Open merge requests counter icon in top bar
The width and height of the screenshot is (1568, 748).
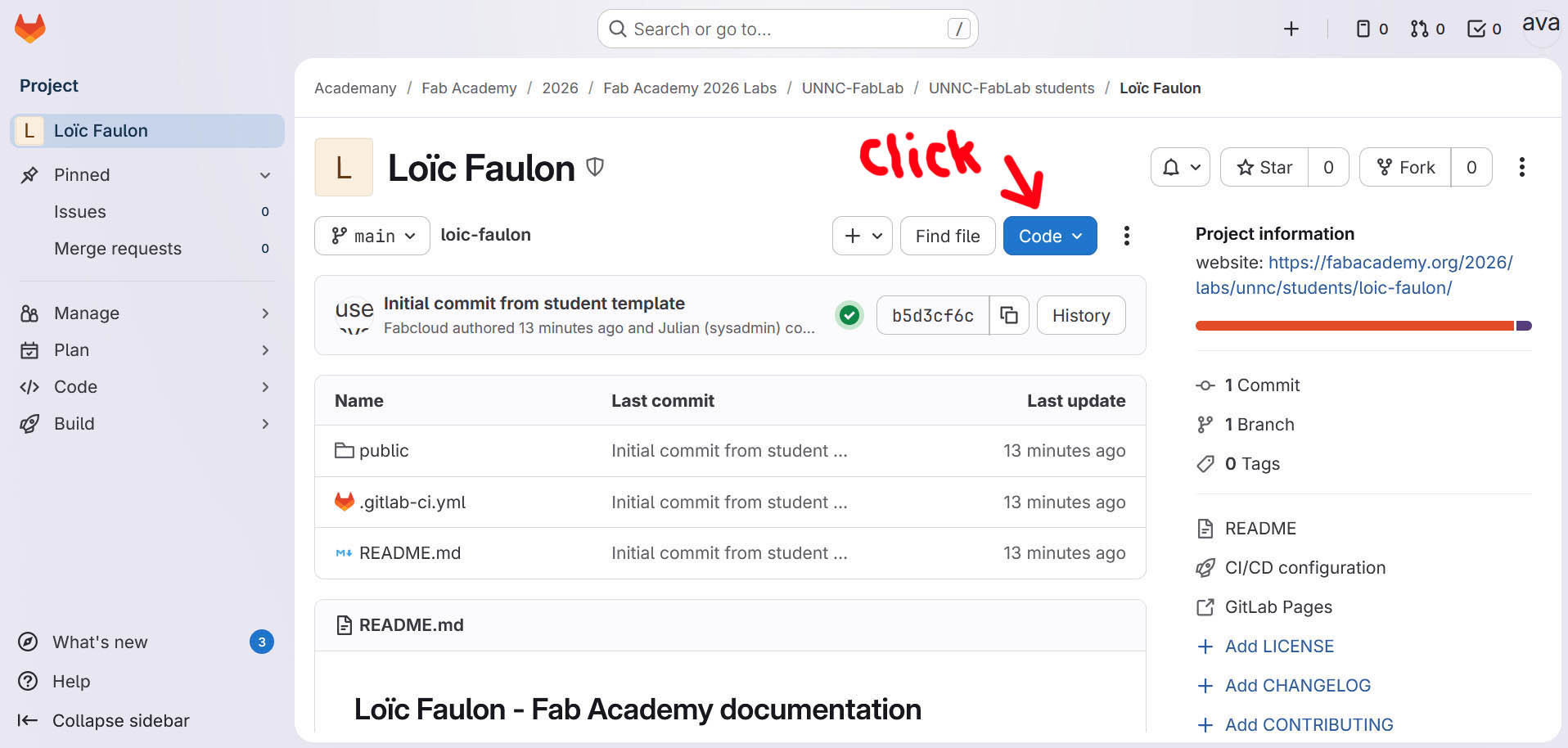pyautogui.click(x=1427, y=29)
